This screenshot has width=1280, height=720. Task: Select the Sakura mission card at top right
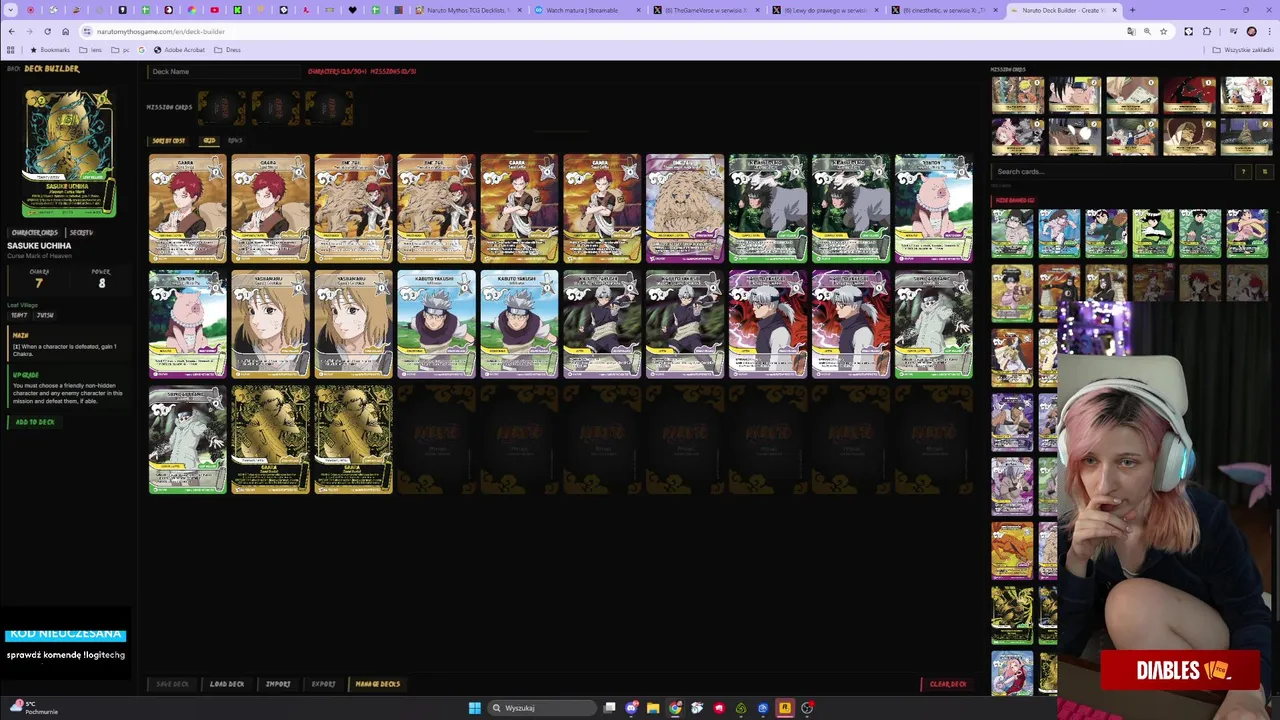click(1247, 96)
